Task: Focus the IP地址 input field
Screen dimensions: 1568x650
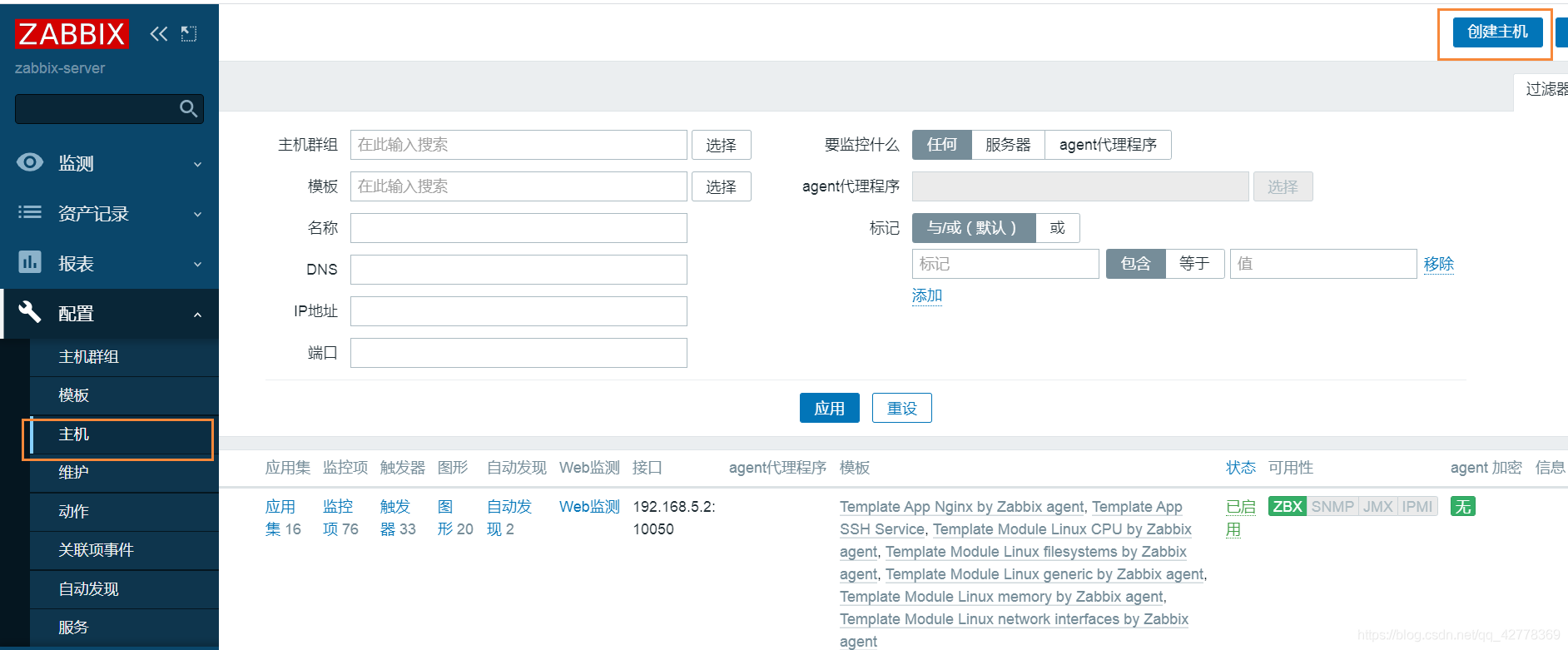Action: tap(519, 311)
